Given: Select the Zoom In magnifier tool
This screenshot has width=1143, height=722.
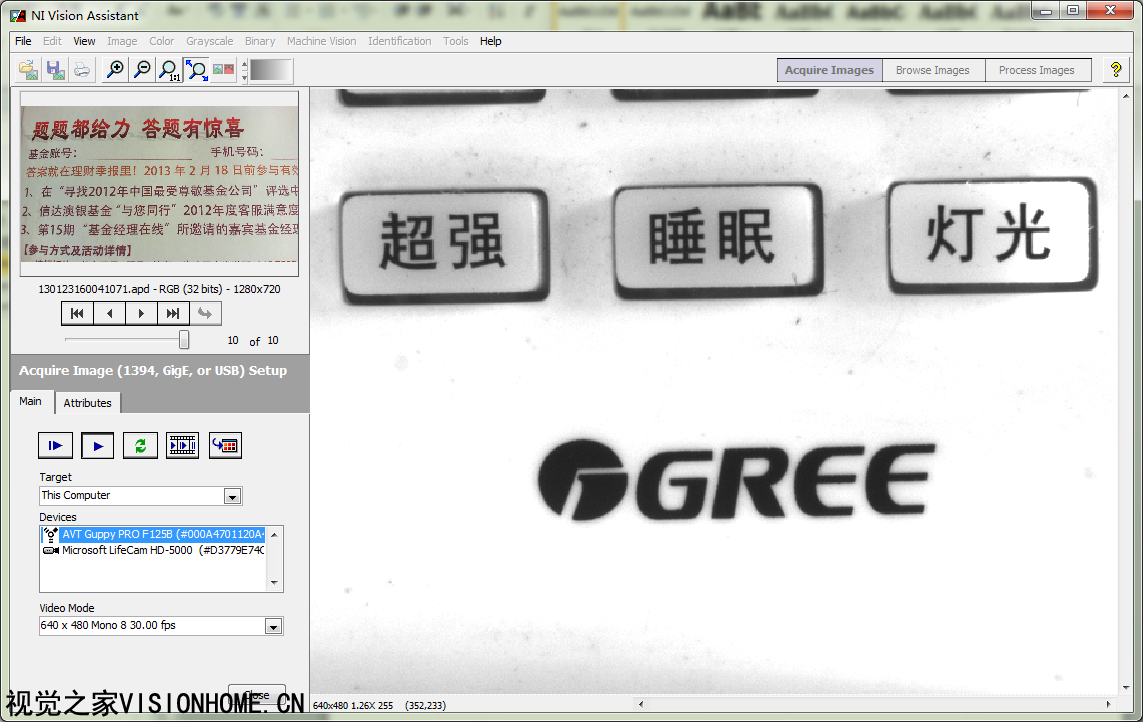Looking at the screenshot, I should coord(115,70).
